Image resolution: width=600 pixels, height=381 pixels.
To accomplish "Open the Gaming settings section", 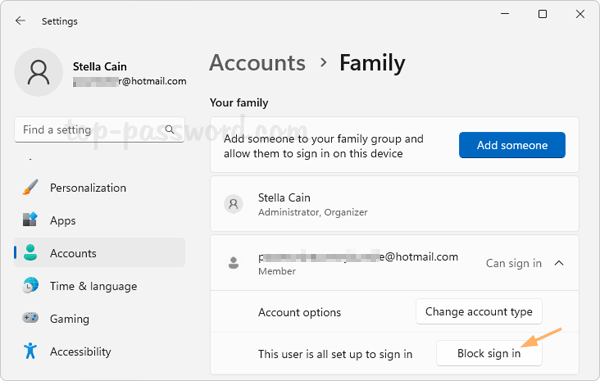I will click(99, 318).
